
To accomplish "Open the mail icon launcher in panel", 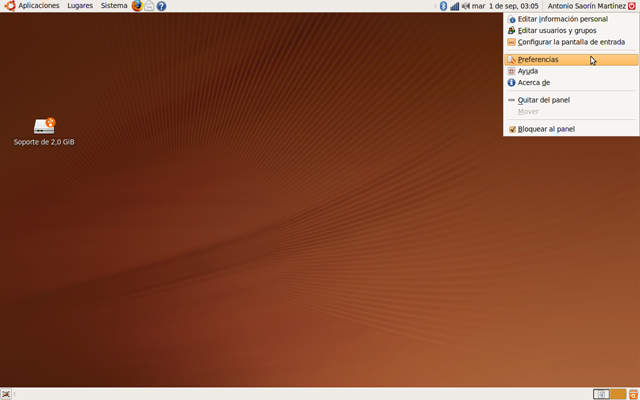I will coord(149,6).
